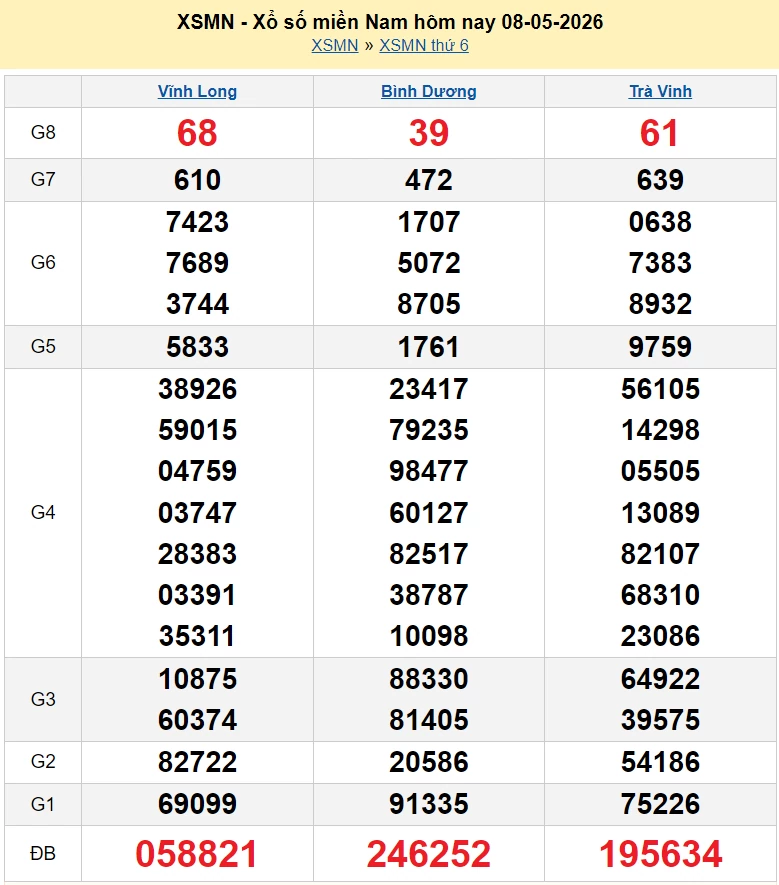Select G6 number 7383

(x=660, y=263)
